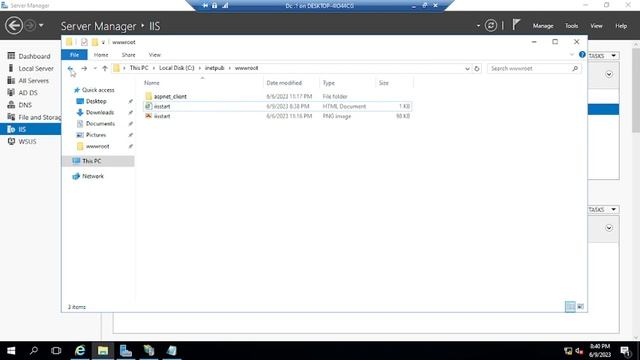Viewport: 640px width, 360px height.
Task: Launch Internet Explorer from the taskbar
Action: tap(80, 351)
